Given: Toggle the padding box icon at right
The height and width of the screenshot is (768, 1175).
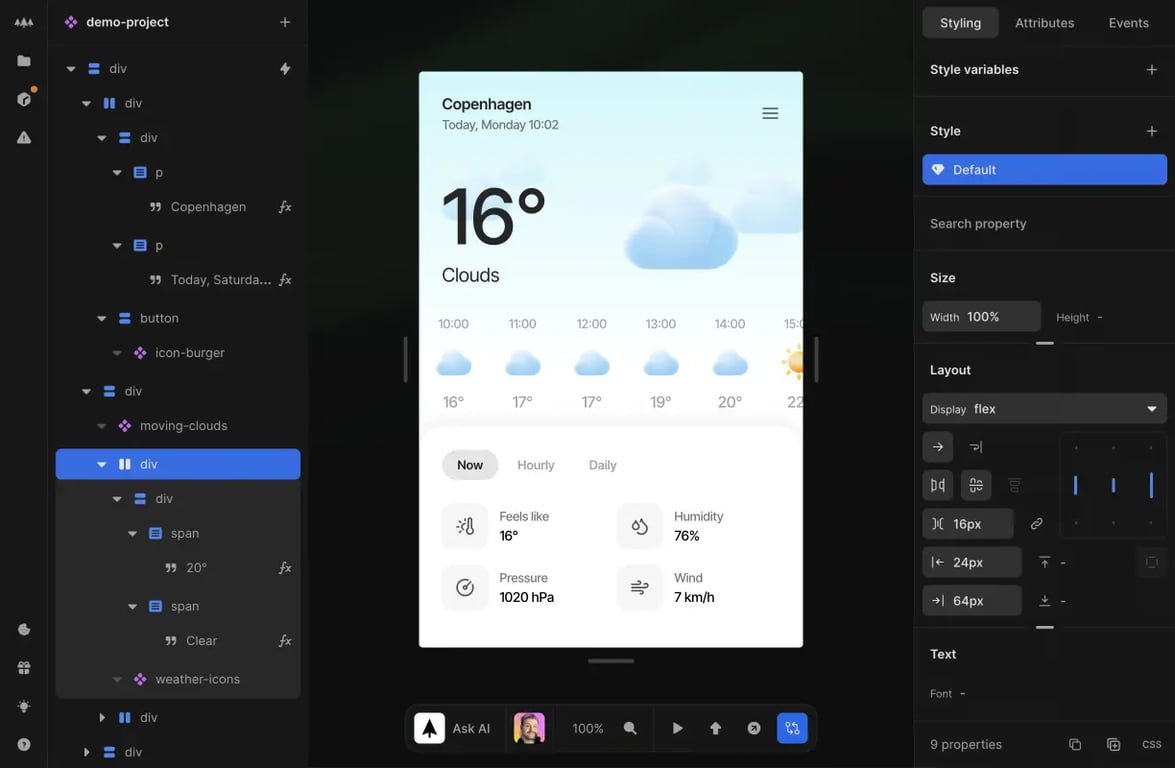Looking at the screenshot, I should 1151,562.
